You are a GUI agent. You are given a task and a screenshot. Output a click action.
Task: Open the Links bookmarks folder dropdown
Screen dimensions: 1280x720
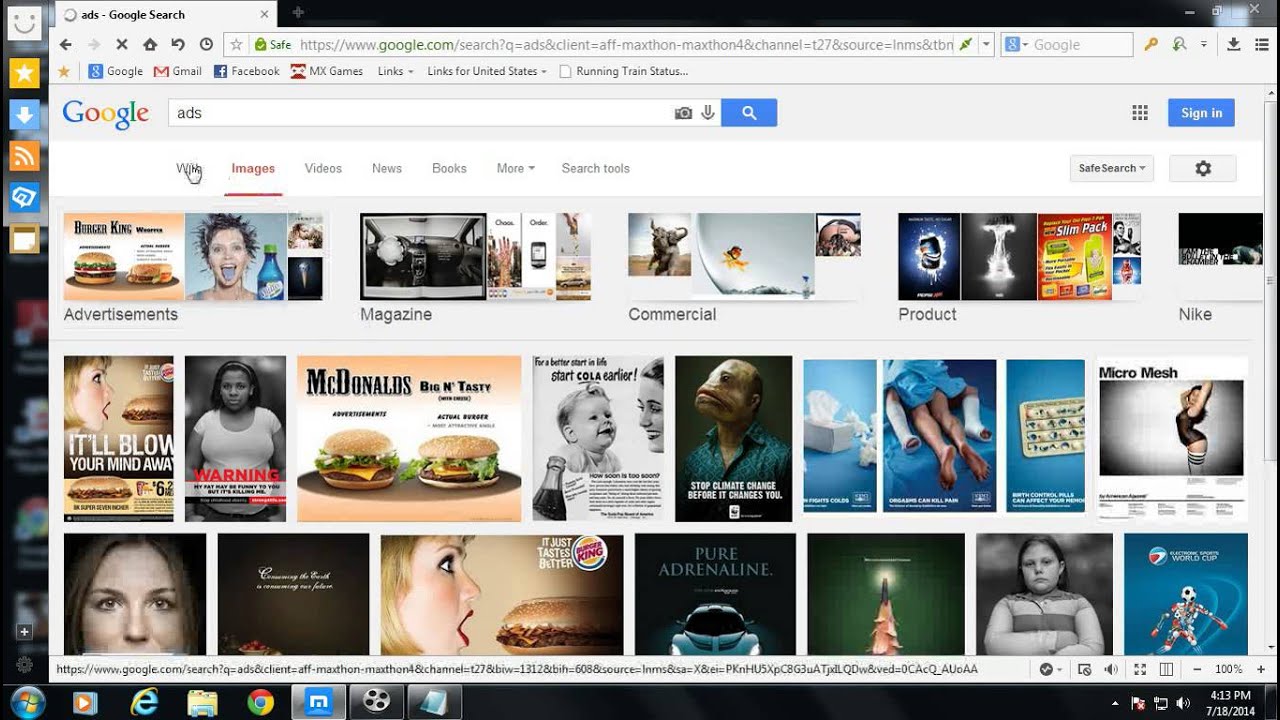(x=395, y=71)
